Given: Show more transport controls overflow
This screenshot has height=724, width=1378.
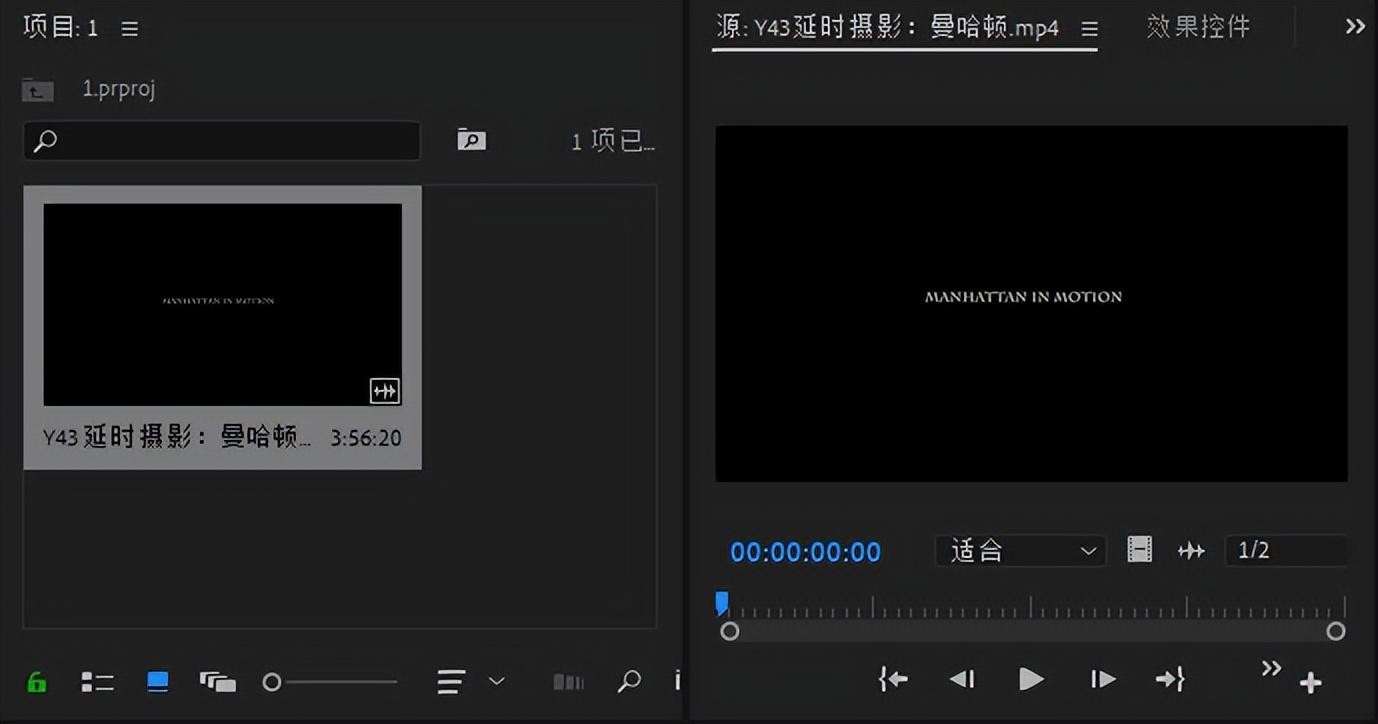Looking at the screenshot, I should tap(1271, 668).
